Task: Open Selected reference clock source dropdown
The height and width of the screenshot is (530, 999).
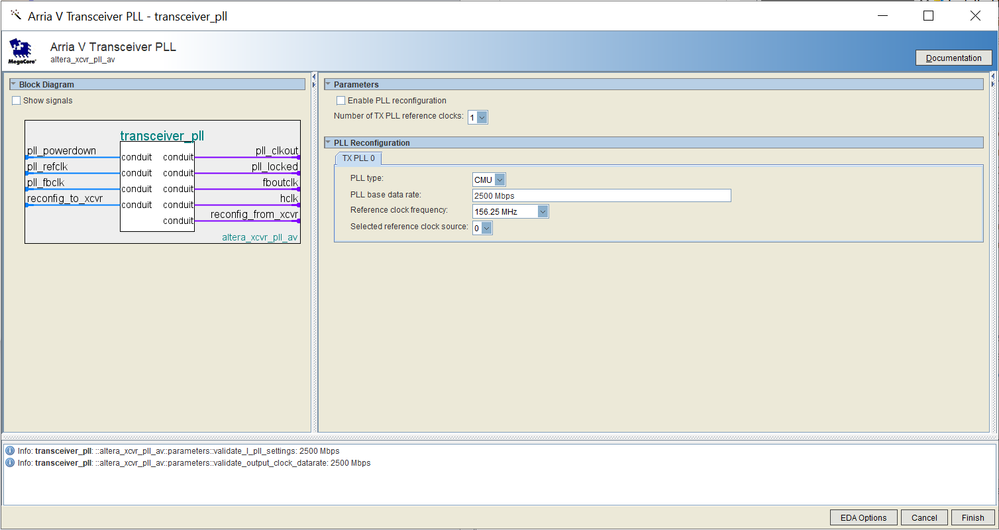Action: [487, 228]
